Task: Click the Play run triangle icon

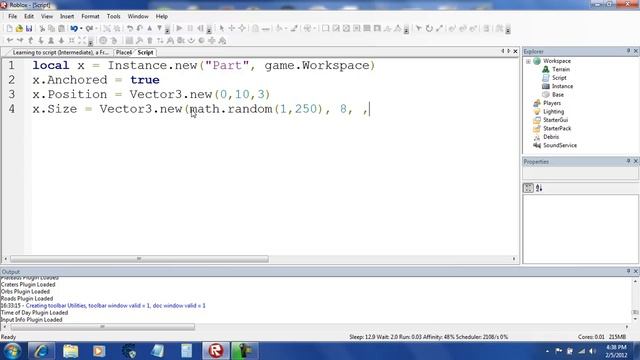Action: tap(179, 29)
